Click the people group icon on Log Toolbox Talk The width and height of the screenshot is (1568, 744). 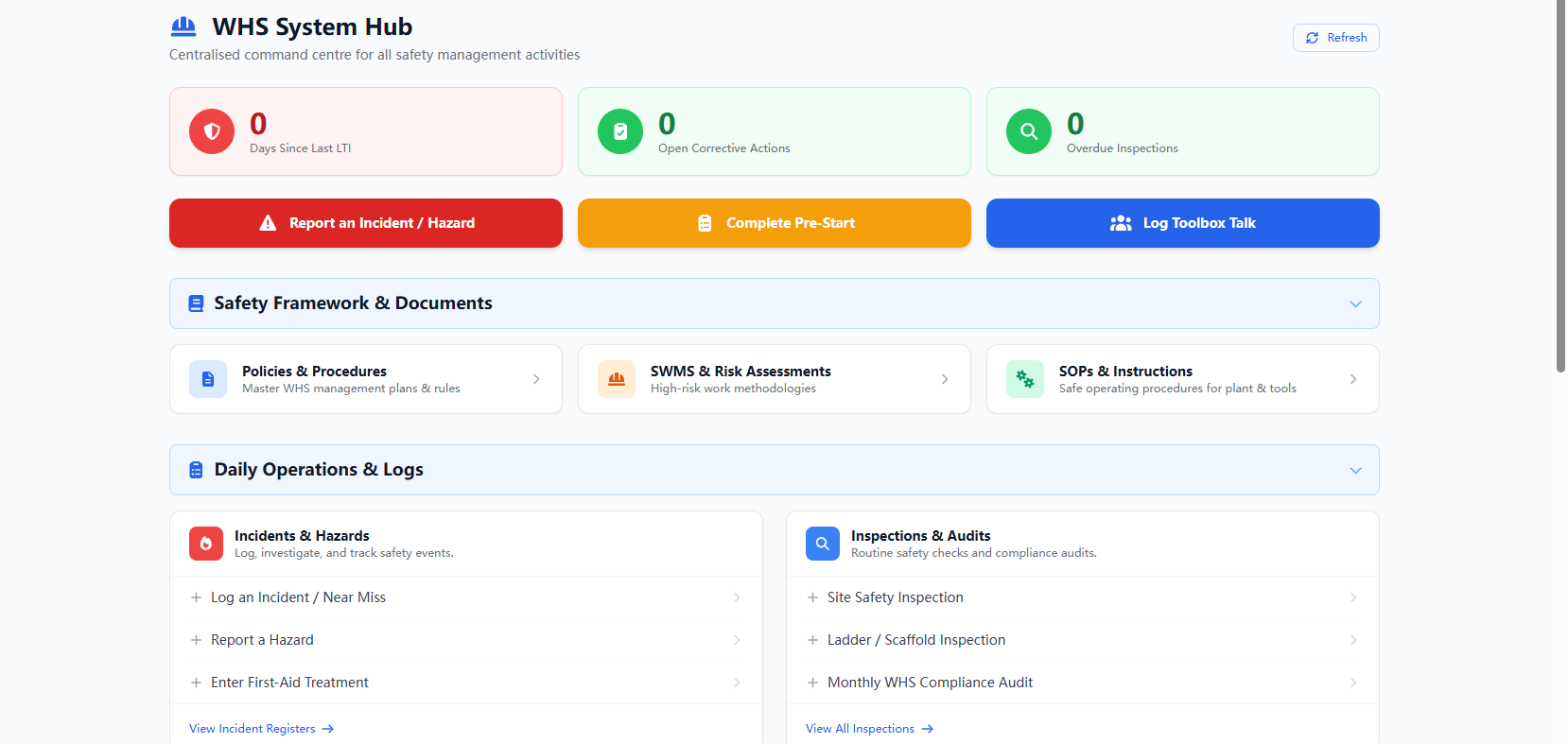coord(1121,223)
